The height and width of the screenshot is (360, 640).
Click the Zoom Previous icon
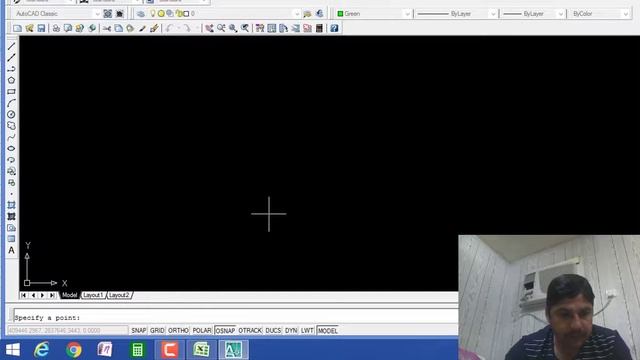pyautogui.click(x=245, y=28)
